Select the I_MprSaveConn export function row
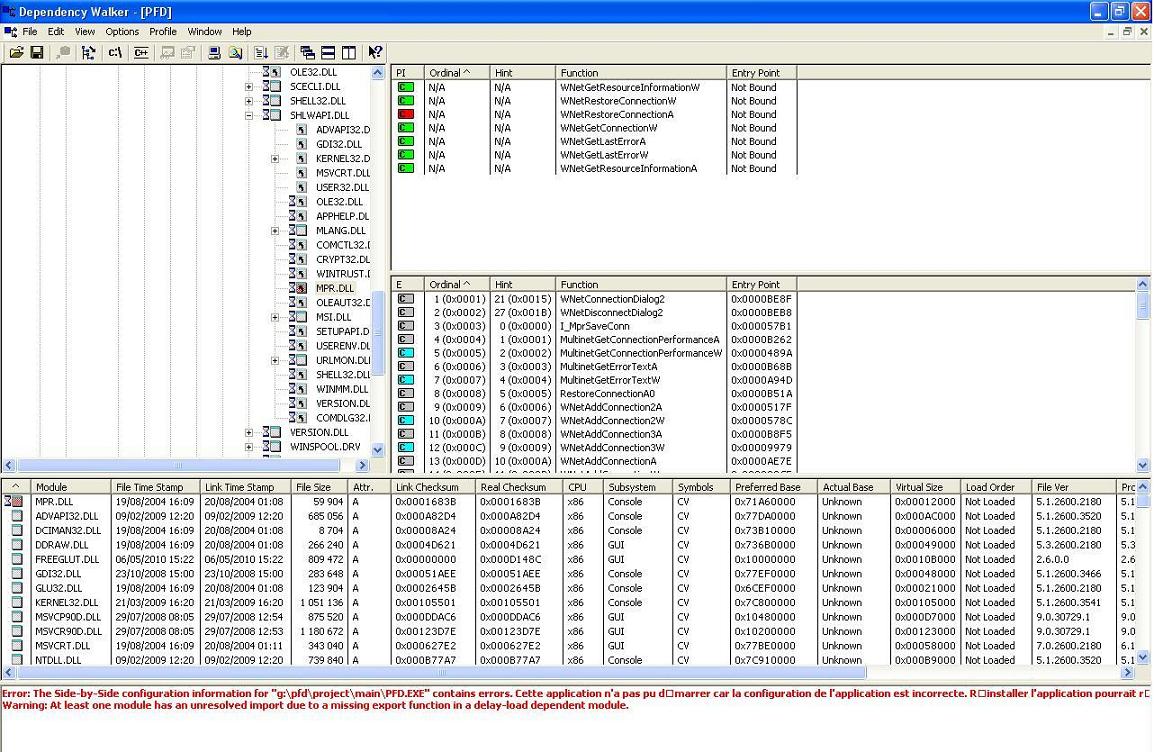 (x=595, y=326)
